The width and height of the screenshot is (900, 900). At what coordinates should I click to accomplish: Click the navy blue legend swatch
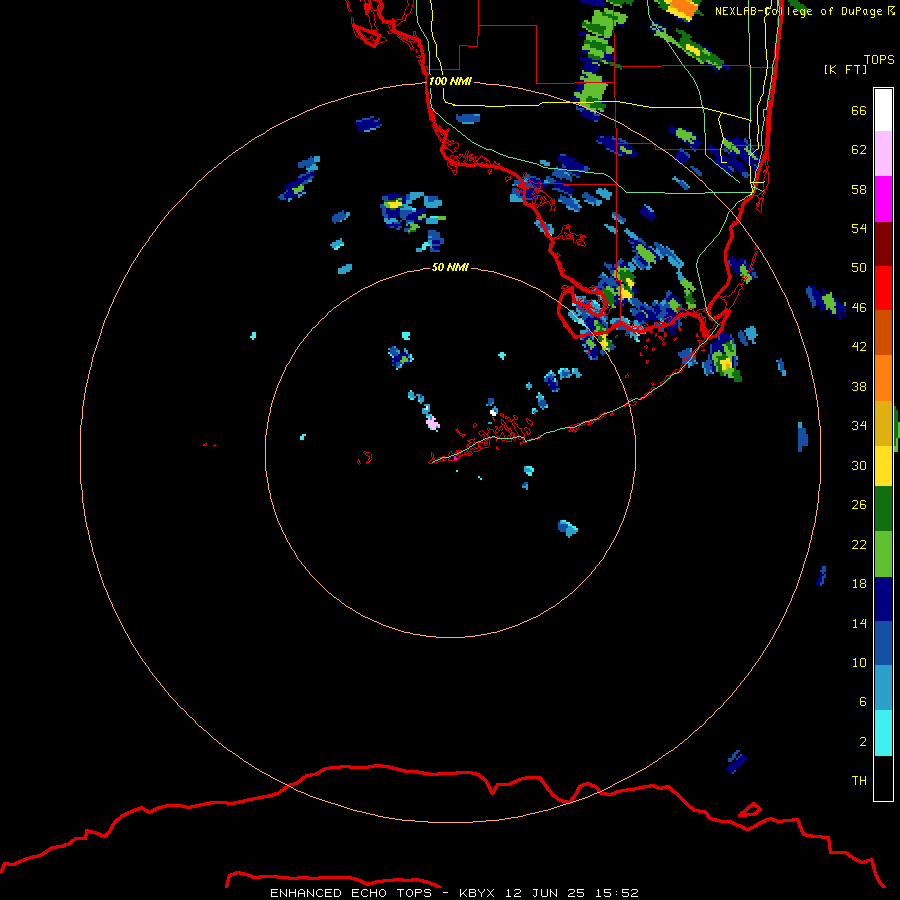point(883,599)
